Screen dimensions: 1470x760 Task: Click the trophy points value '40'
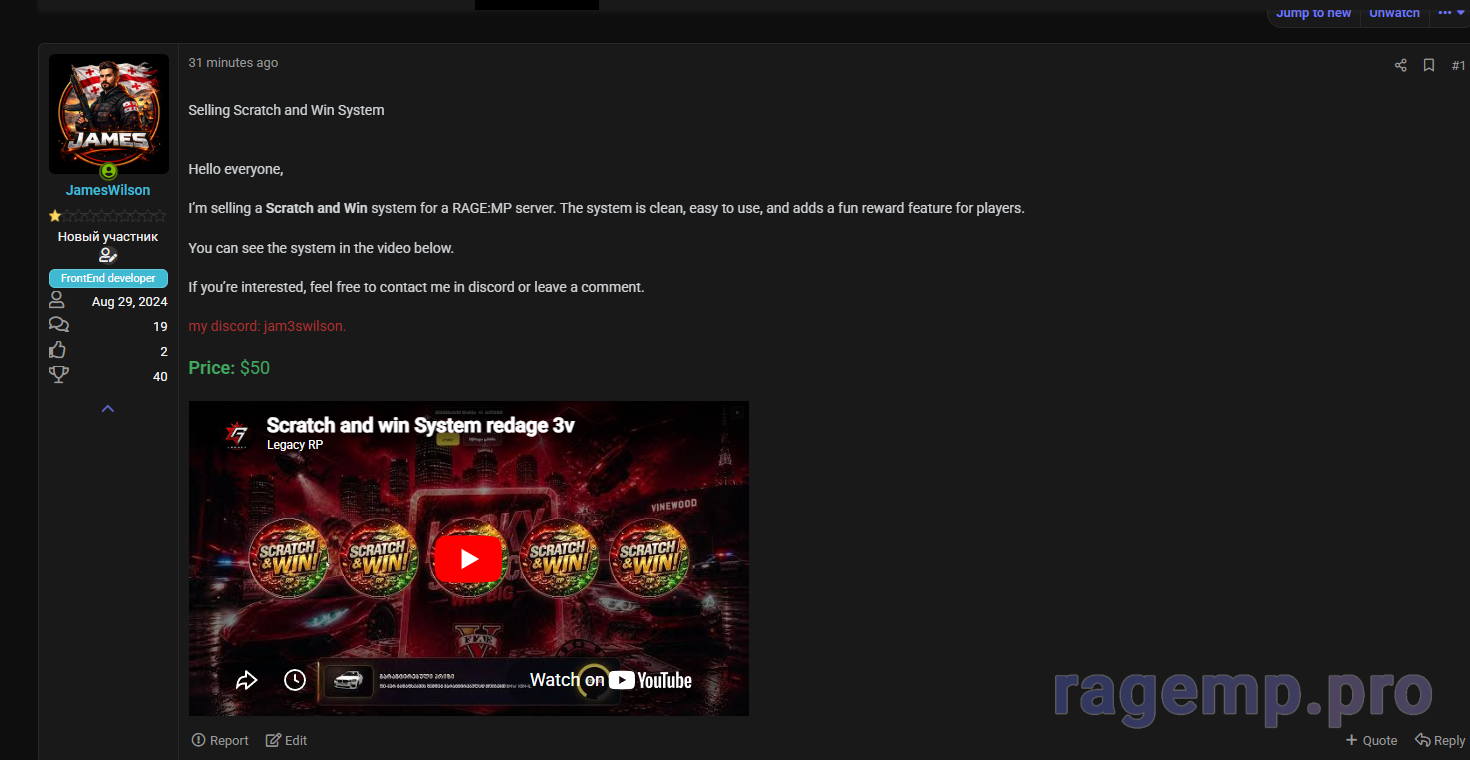pos(160,376)
